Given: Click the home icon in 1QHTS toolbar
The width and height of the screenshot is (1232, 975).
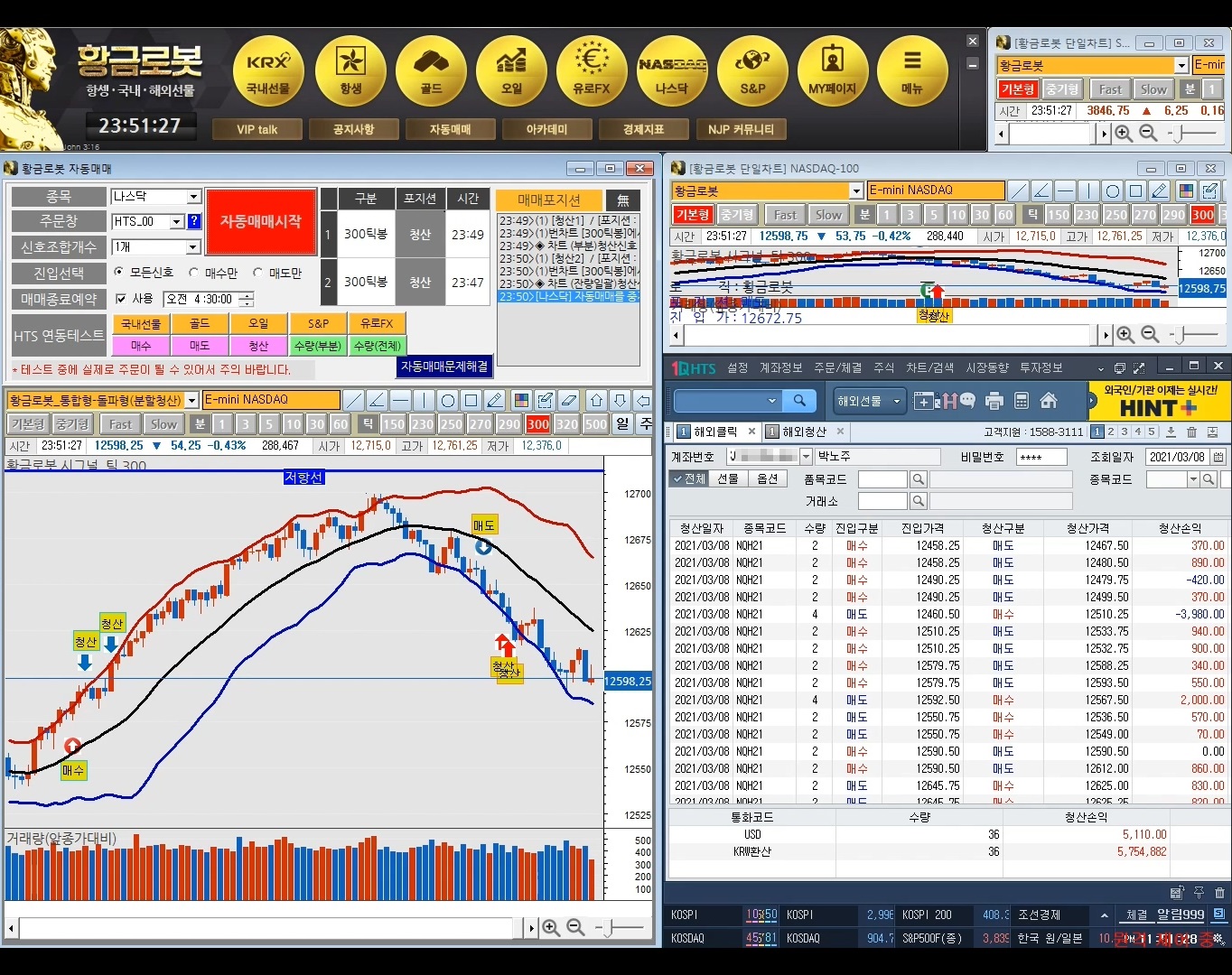Looking at the screenshot, I should (1049, 401).
